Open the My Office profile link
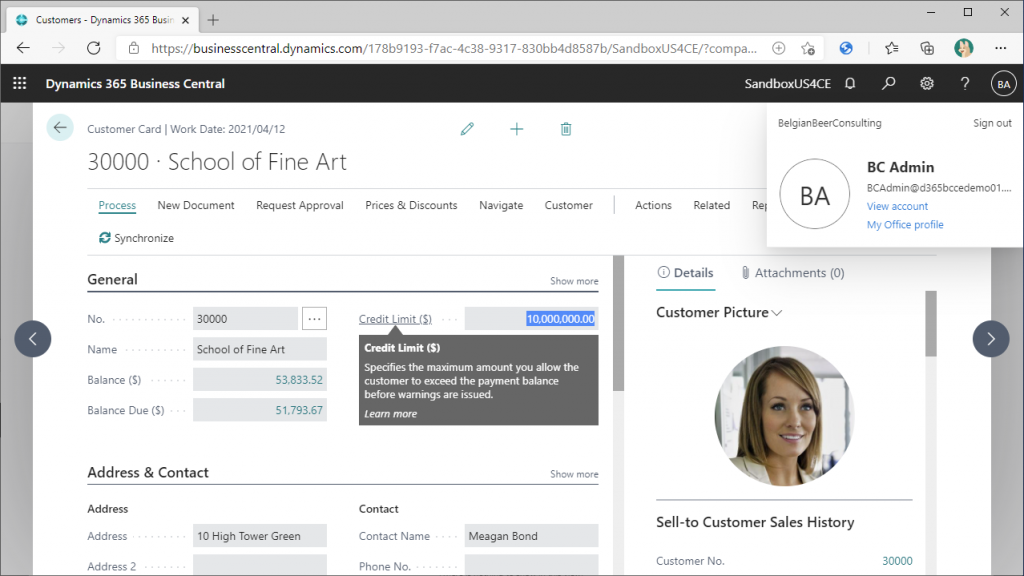Image resolution: width=1024 pixels, height=576 pixels. pyautogui.click(x=905, y=225)
